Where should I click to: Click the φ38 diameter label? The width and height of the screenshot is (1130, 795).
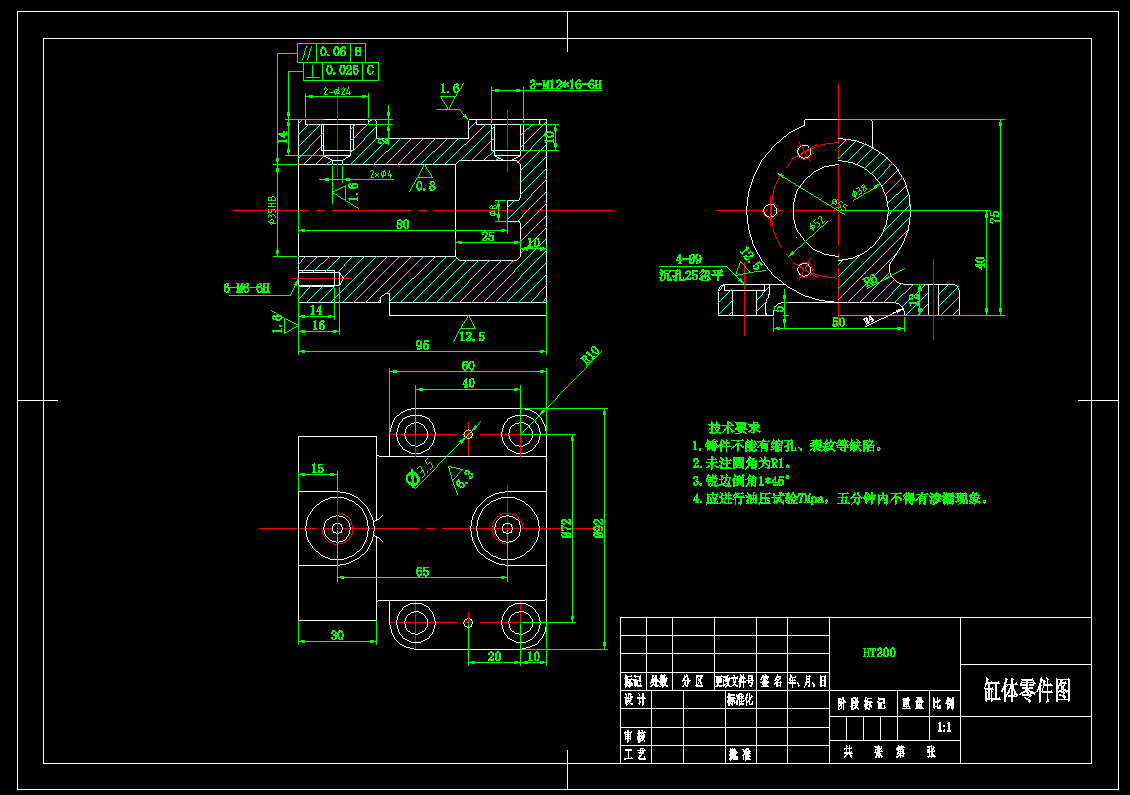(x=860, y=191)
